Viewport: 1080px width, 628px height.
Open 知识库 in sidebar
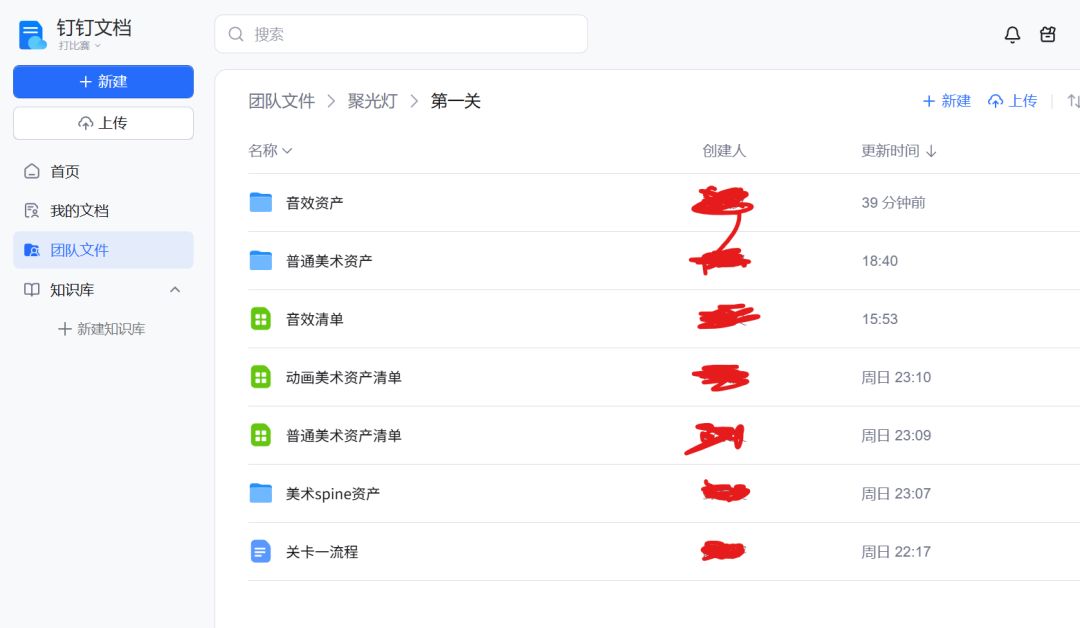click(x=103, y=290)
